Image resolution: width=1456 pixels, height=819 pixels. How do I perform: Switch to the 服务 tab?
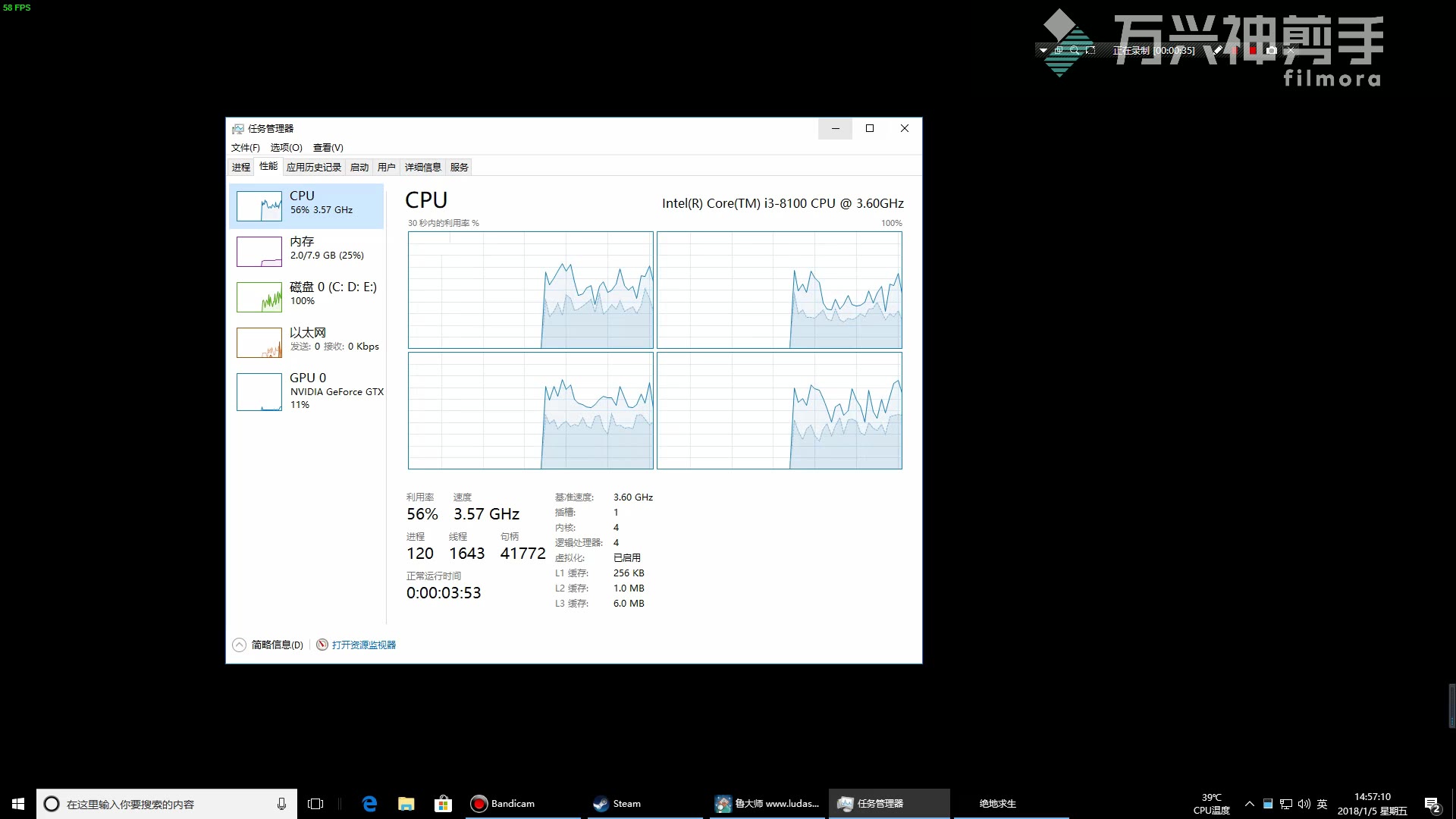[x=460, y=167]
